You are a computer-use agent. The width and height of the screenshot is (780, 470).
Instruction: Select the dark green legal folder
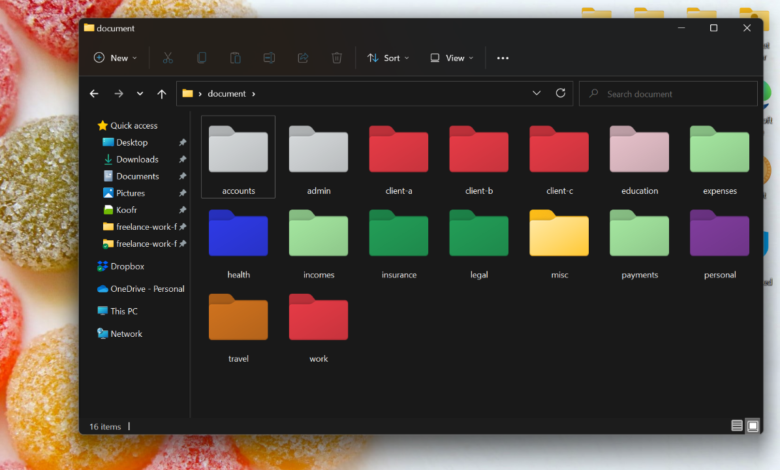[x=479, y=244]
